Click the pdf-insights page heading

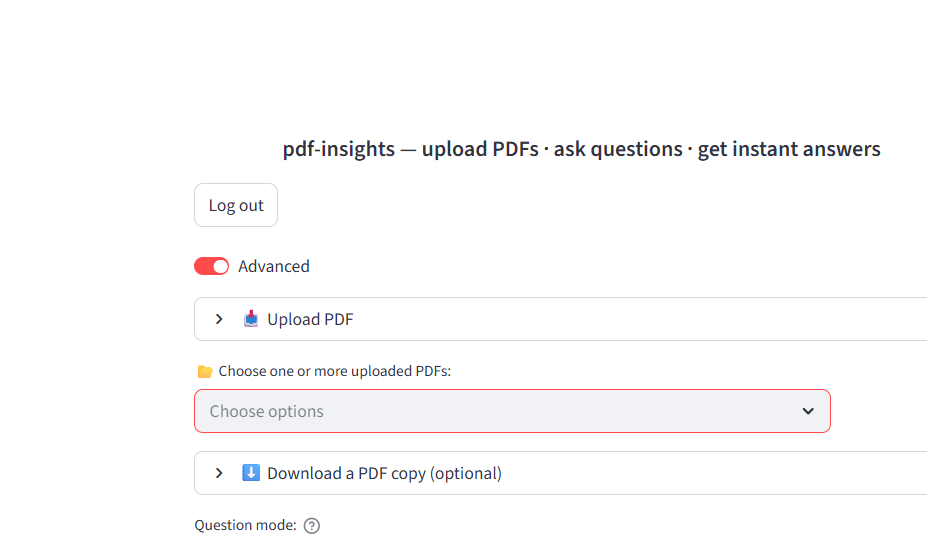point(581,149)
